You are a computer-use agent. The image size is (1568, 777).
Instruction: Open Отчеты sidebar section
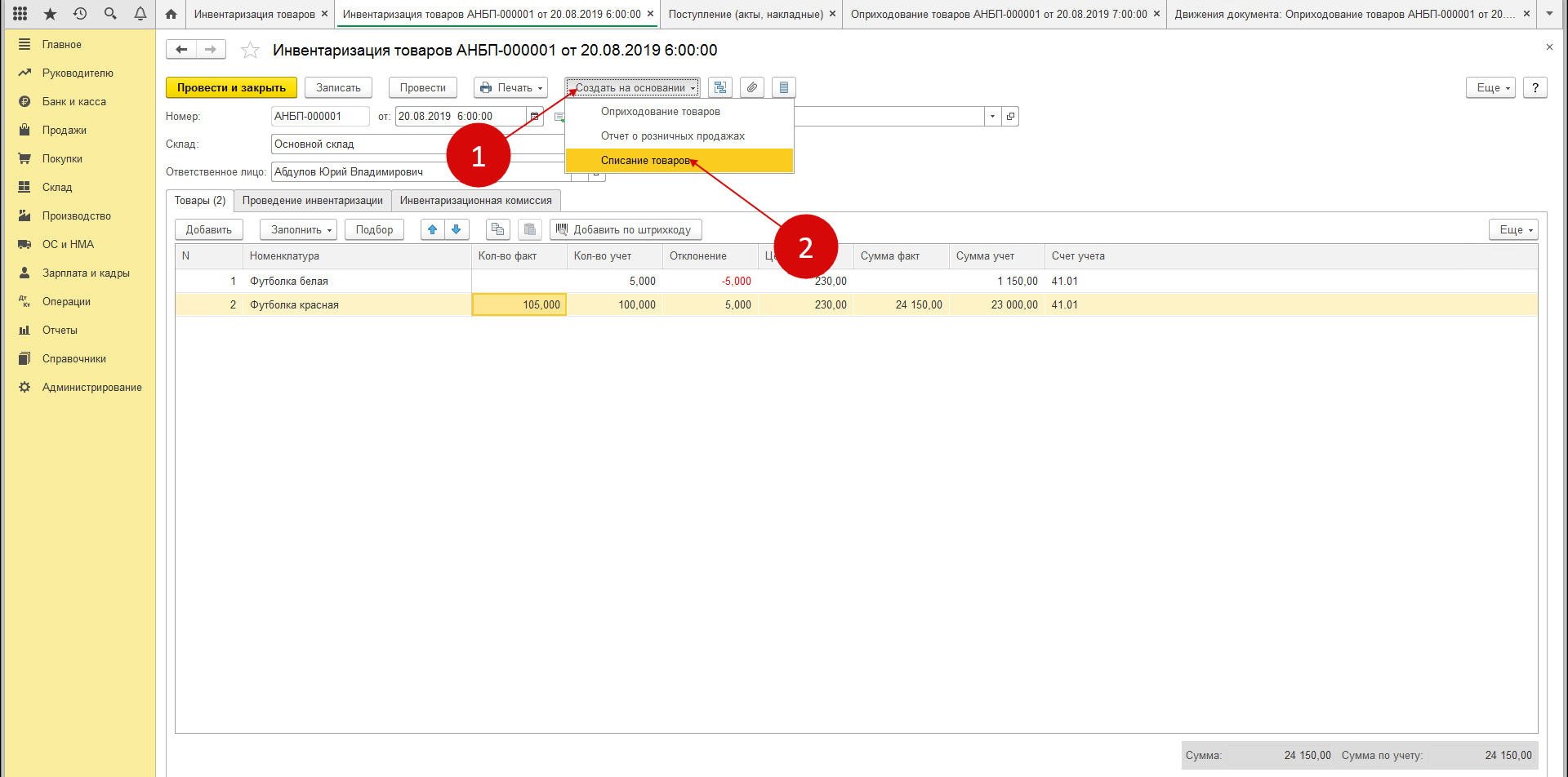coord(79,330)
